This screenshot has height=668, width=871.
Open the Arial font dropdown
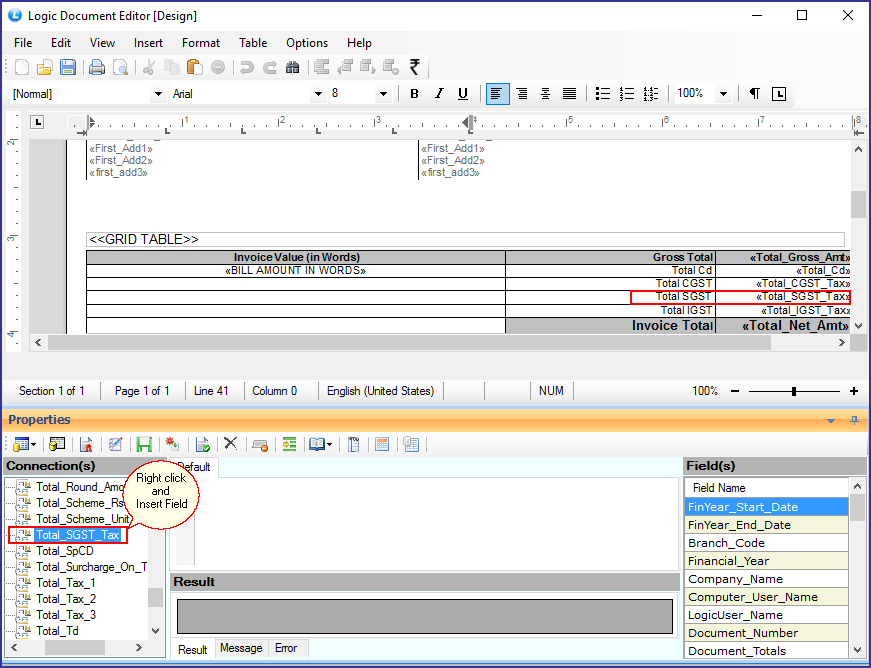(x=318, y=94)
